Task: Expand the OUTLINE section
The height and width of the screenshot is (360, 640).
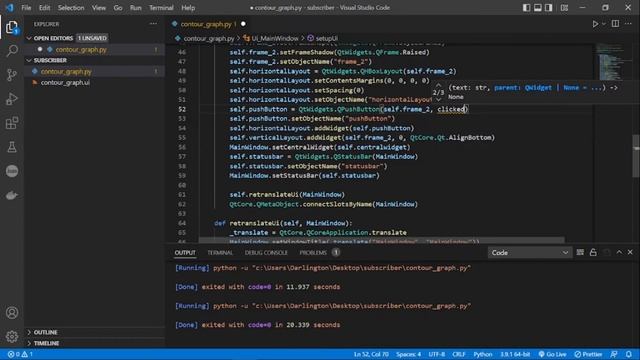Action: pos(45,332)
